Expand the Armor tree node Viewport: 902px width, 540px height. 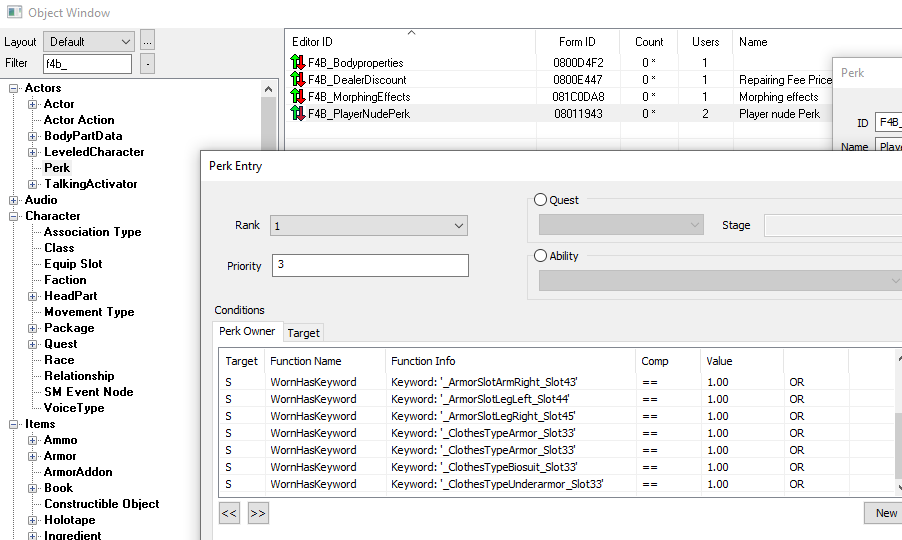tap(33, 456)
